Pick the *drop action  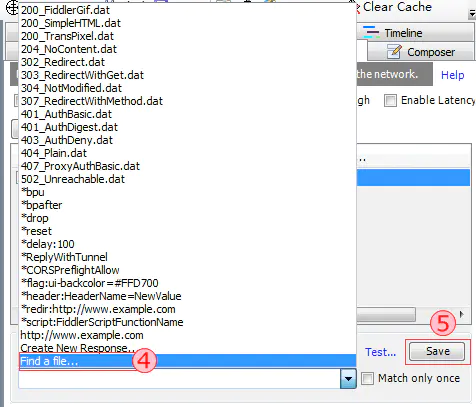tap(187, 218)
